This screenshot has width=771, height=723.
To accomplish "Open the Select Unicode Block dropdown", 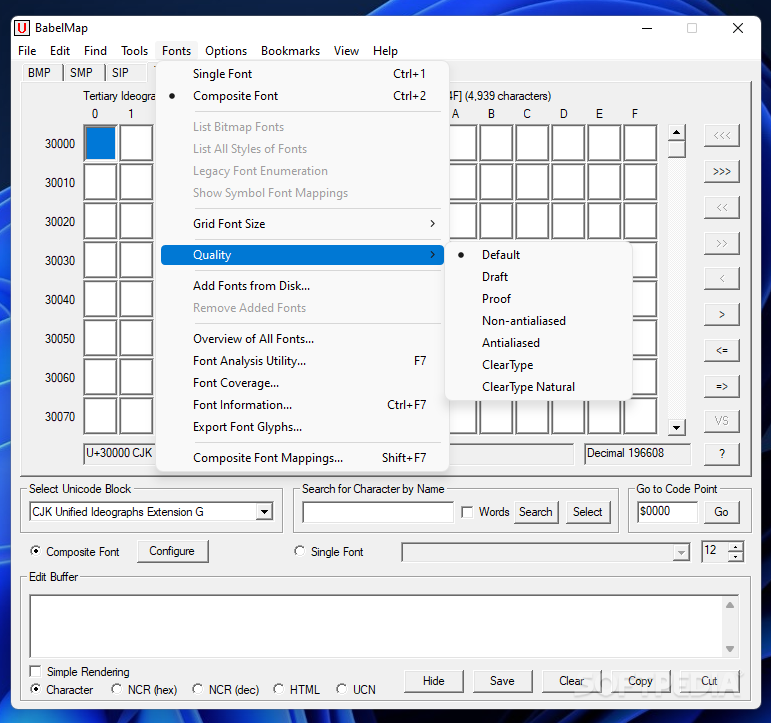I will 265,512.
